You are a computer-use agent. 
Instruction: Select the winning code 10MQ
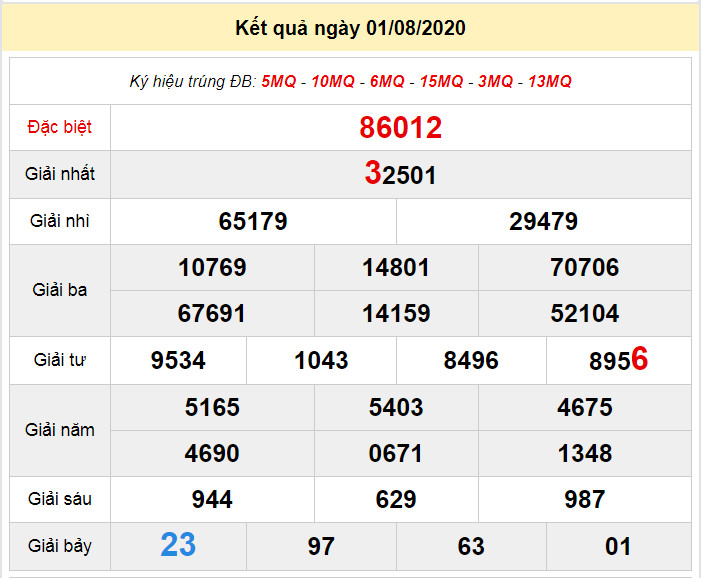coord(333,81)
